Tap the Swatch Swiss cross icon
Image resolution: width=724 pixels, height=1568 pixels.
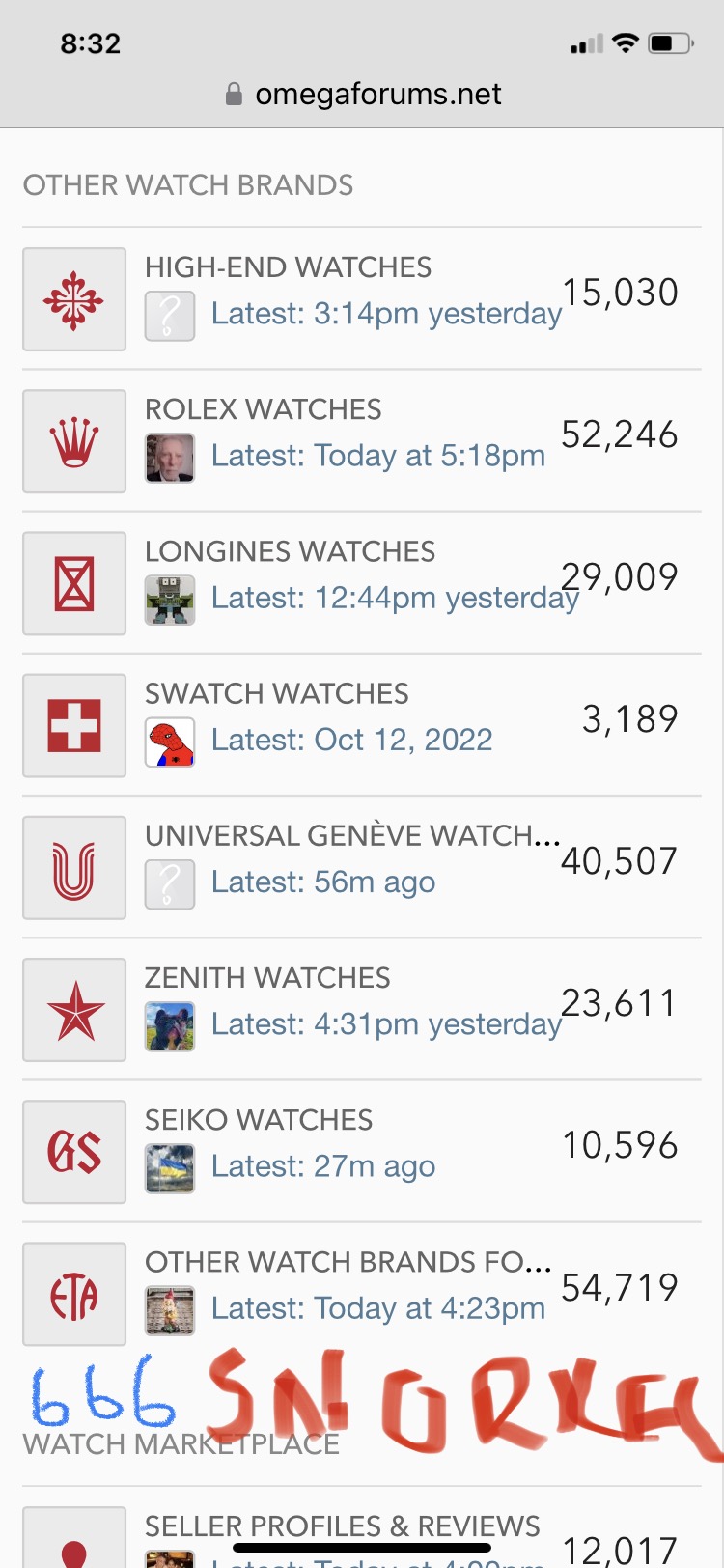(74, 725)
